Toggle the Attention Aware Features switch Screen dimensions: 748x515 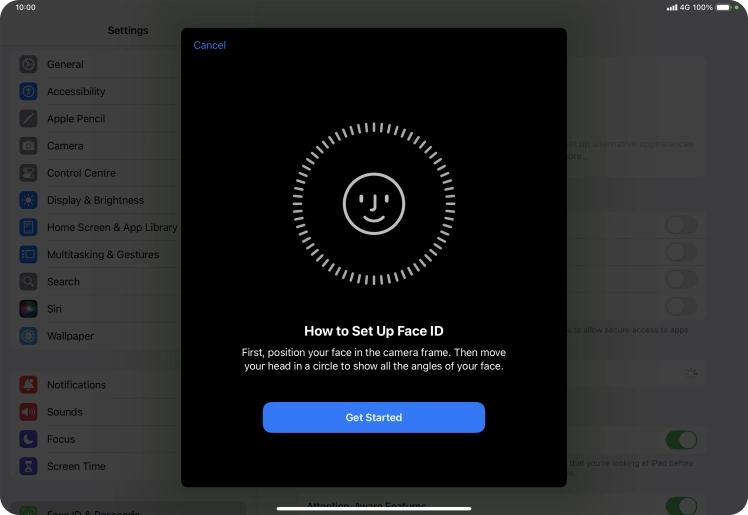point(681,505)
